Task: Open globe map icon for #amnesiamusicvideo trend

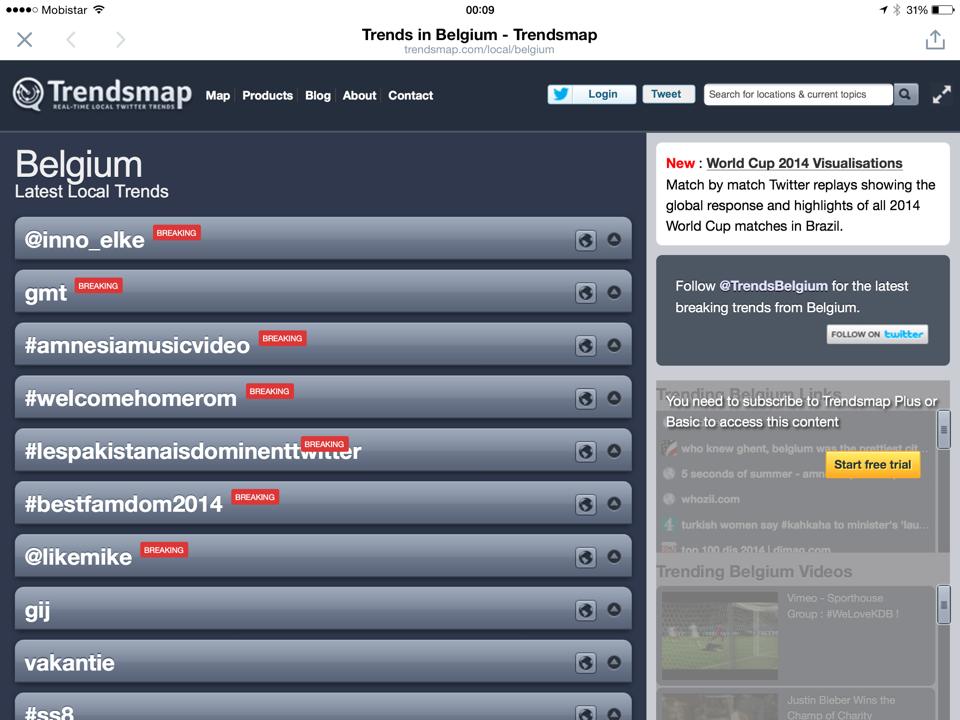Action: (x=585, y=346)
